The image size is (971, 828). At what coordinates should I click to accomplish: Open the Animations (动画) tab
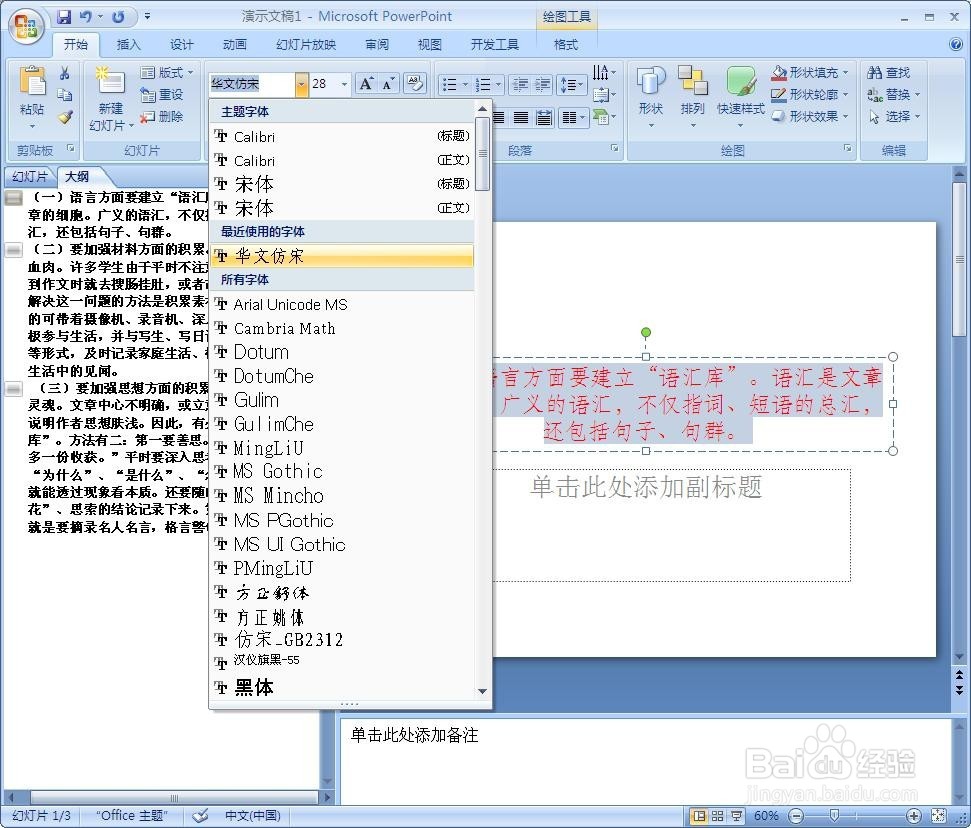(x=235, y=45)
